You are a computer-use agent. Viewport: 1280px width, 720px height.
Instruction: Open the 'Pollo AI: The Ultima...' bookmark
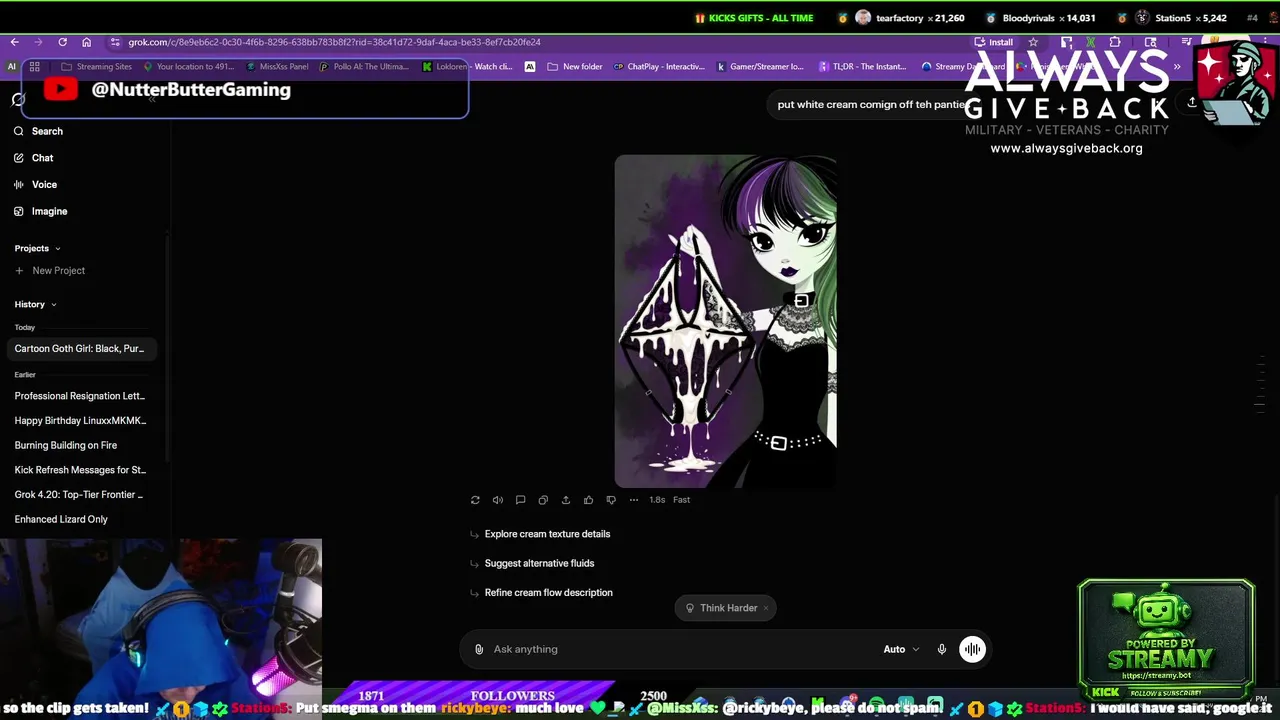click(364, 67)
